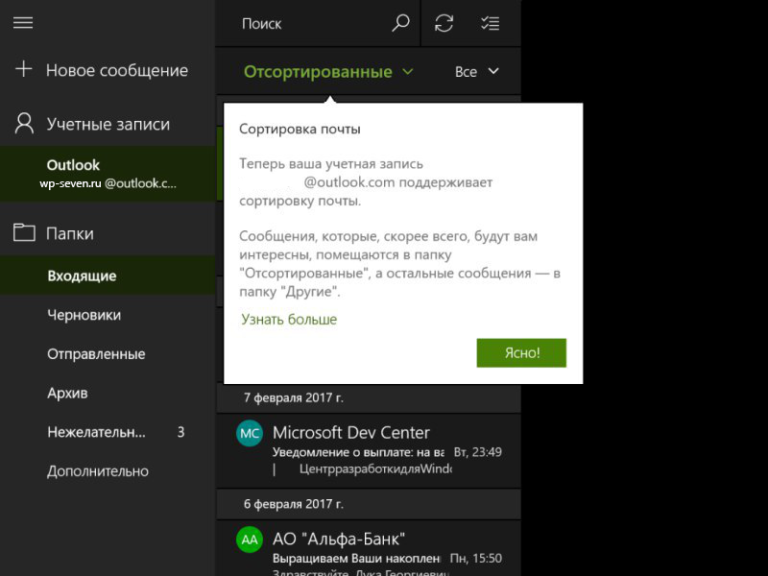
Task: Expand the Отсортированные dropdown
Action: pyautogui.click(x=328, y=72)
